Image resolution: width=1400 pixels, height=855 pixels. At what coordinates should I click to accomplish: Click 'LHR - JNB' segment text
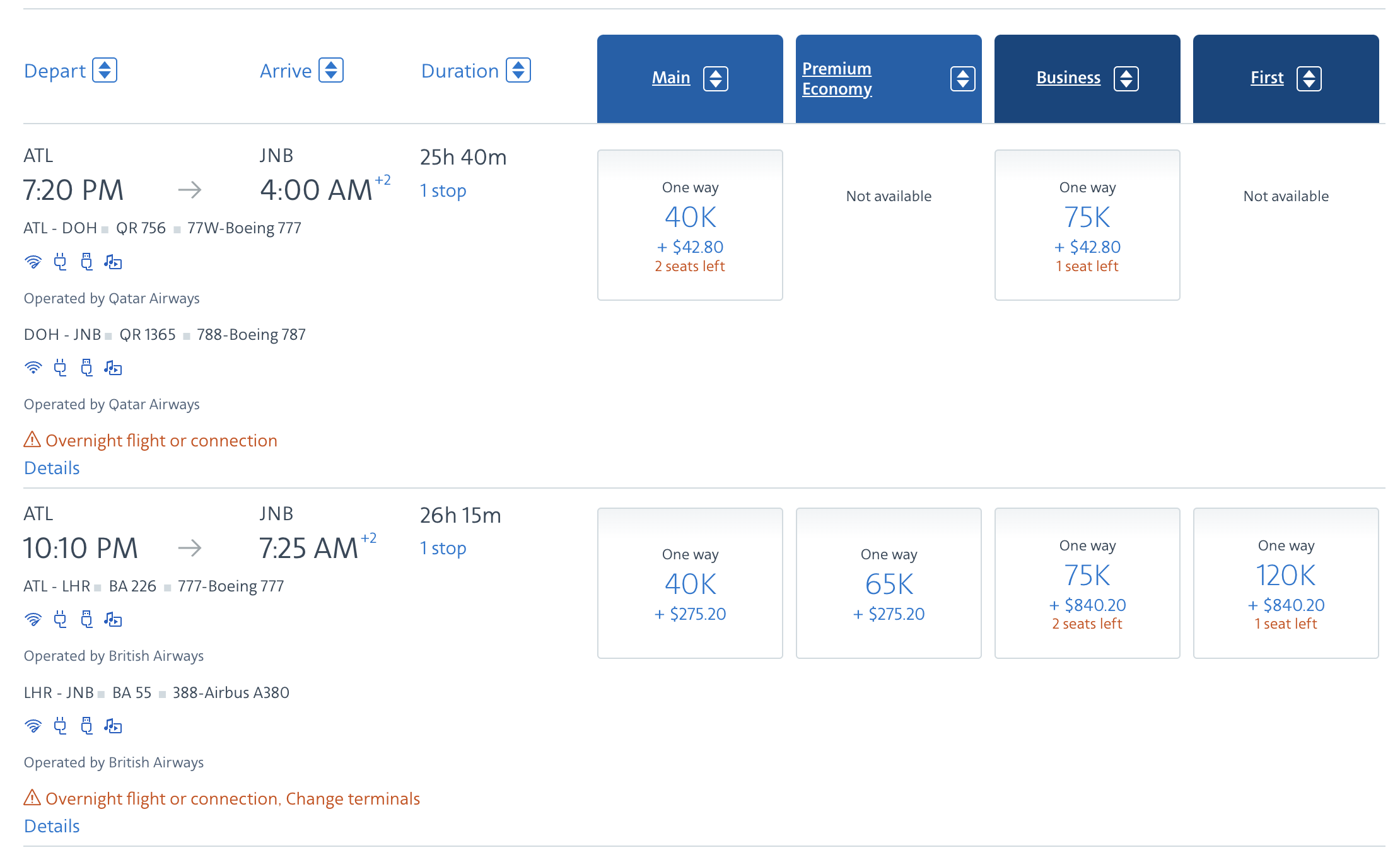[59, 692]
